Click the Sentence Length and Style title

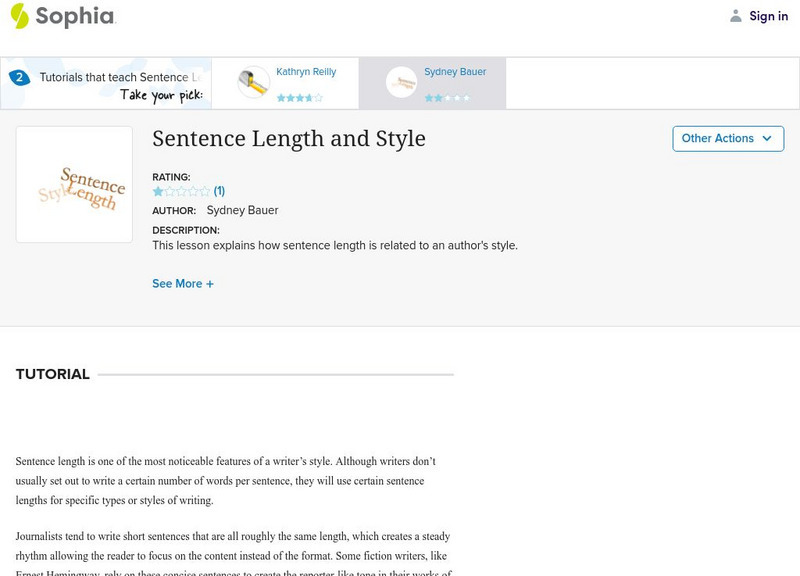tap(289, 139)
